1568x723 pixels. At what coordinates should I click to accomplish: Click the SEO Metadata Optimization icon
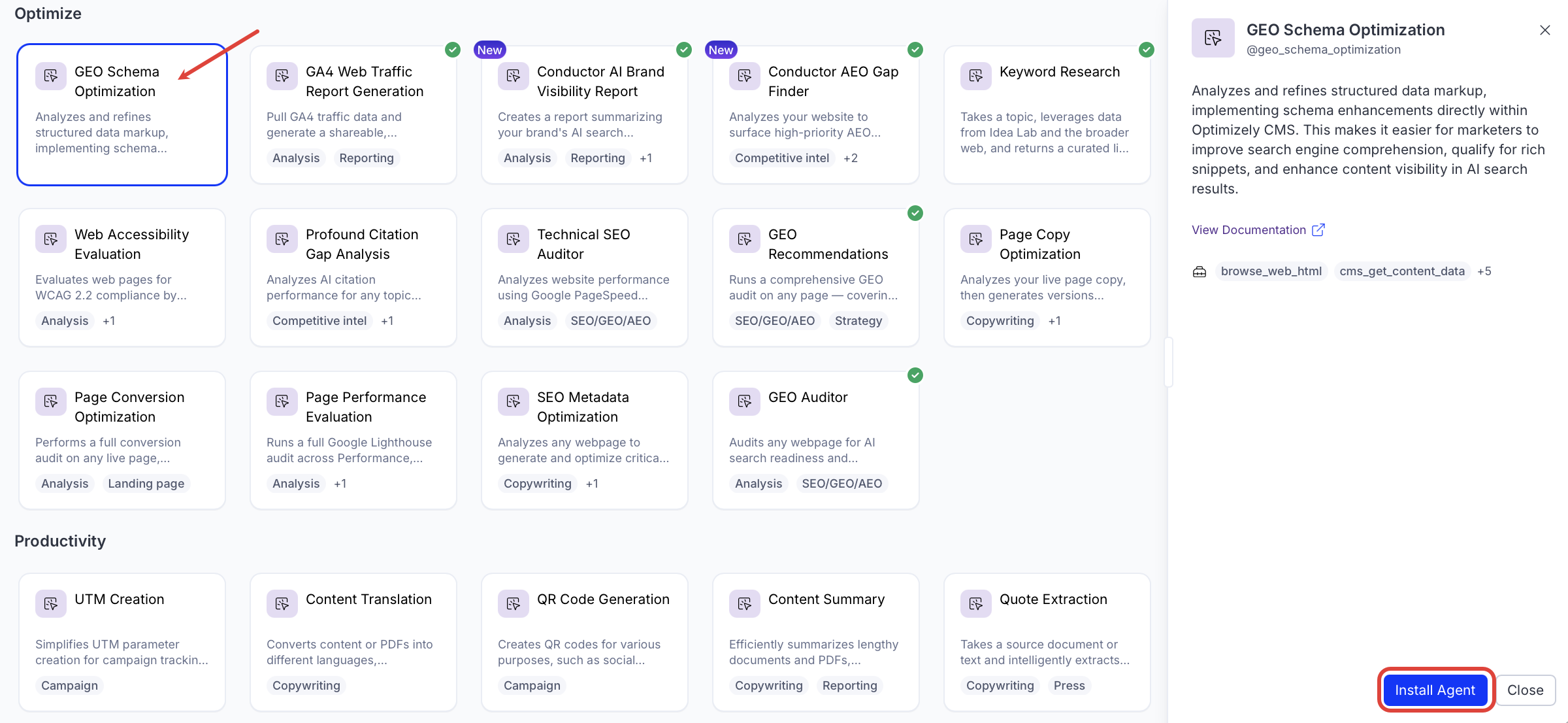point(513,401)
